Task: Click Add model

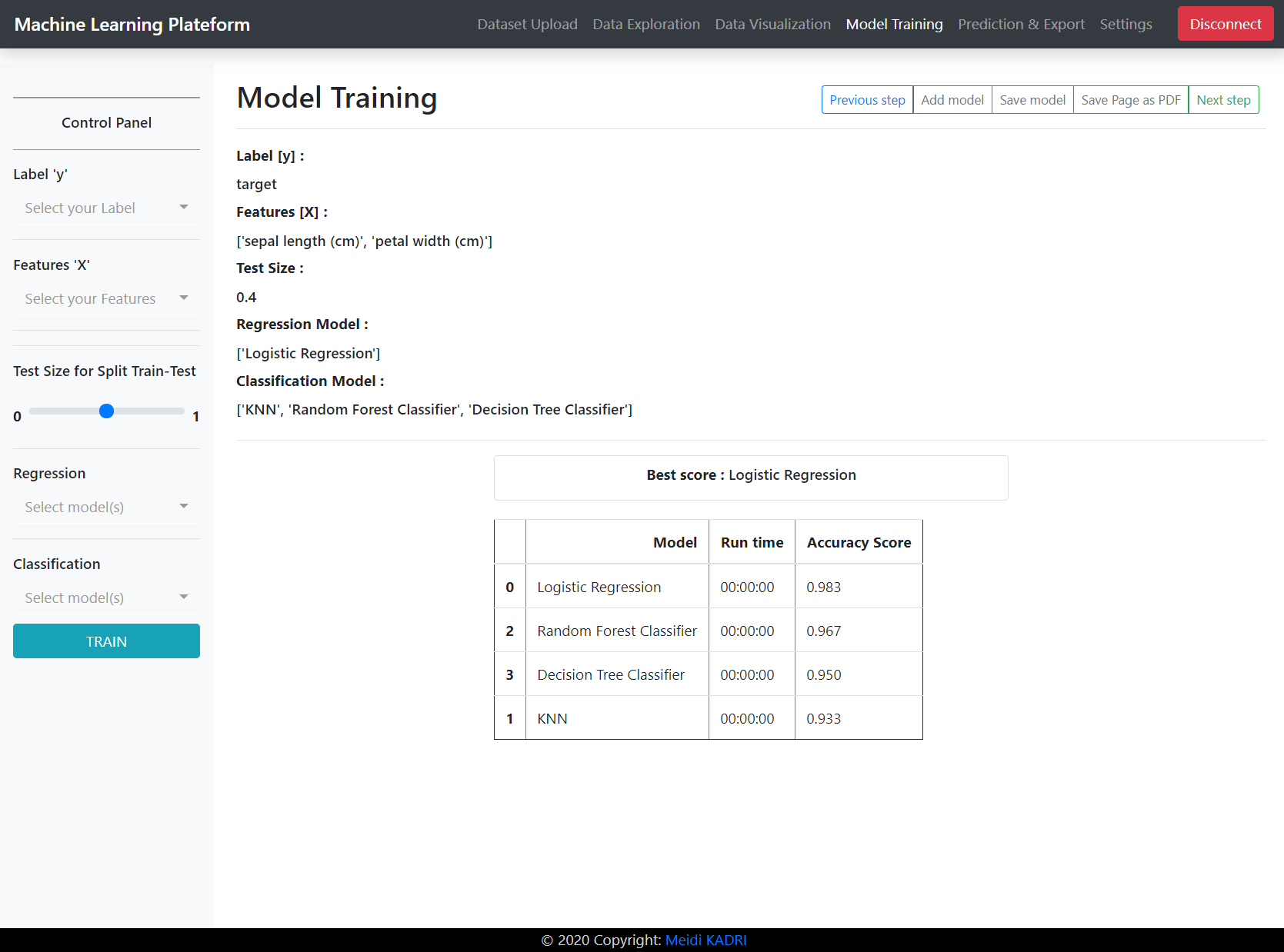Action: pos(952,99)
